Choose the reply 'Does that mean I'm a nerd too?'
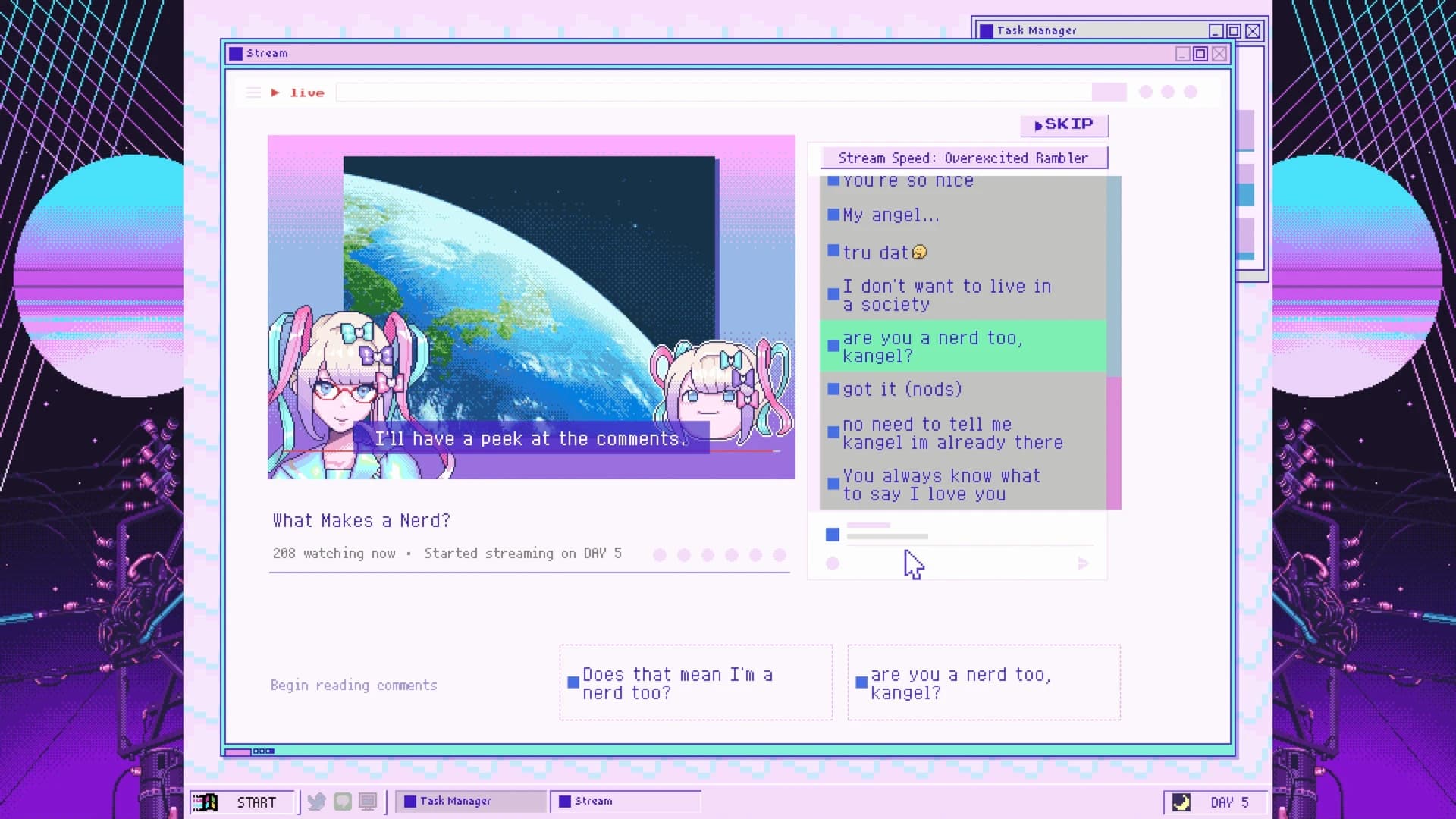The width and height of the screenshot is (1456, 819). (695, 682)
